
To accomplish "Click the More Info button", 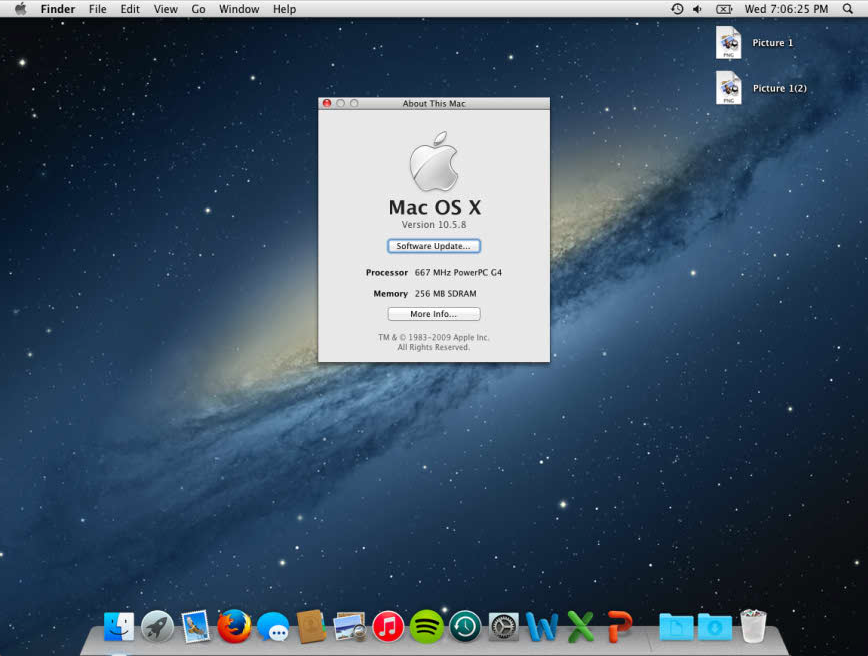I will coord(433,313).
